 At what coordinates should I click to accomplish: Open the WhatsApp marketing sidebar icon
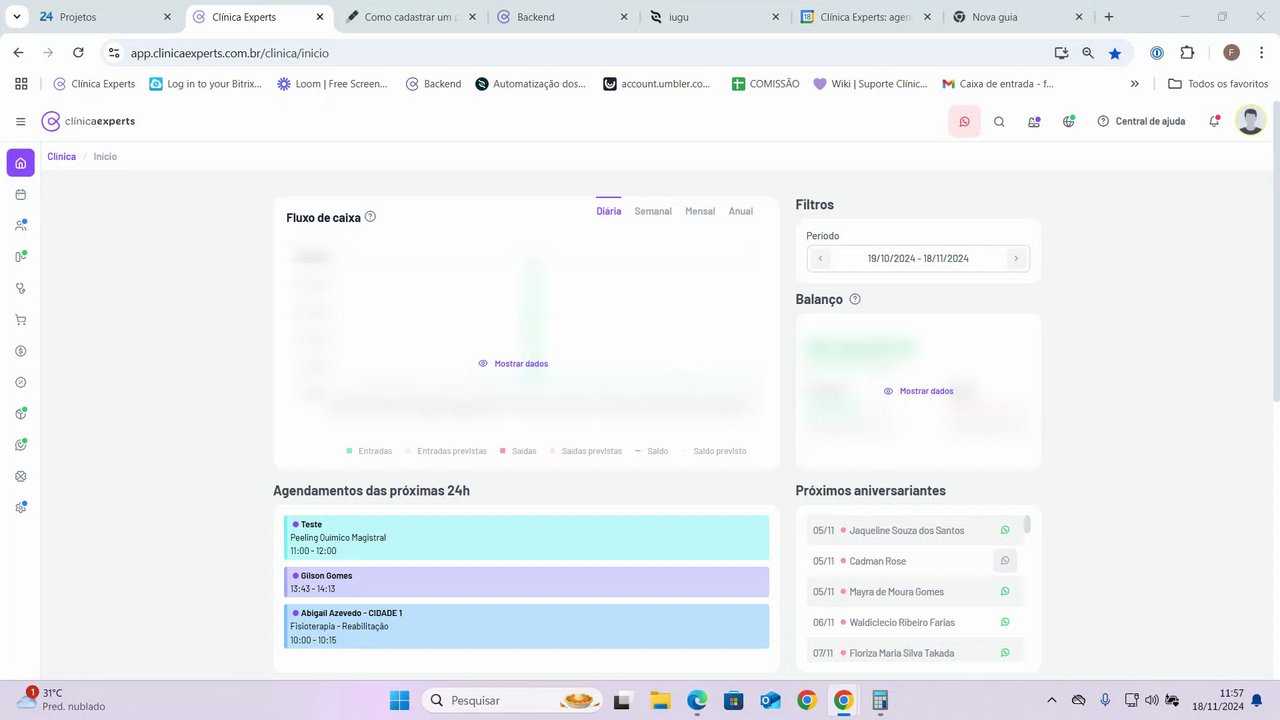click(21, 445)
